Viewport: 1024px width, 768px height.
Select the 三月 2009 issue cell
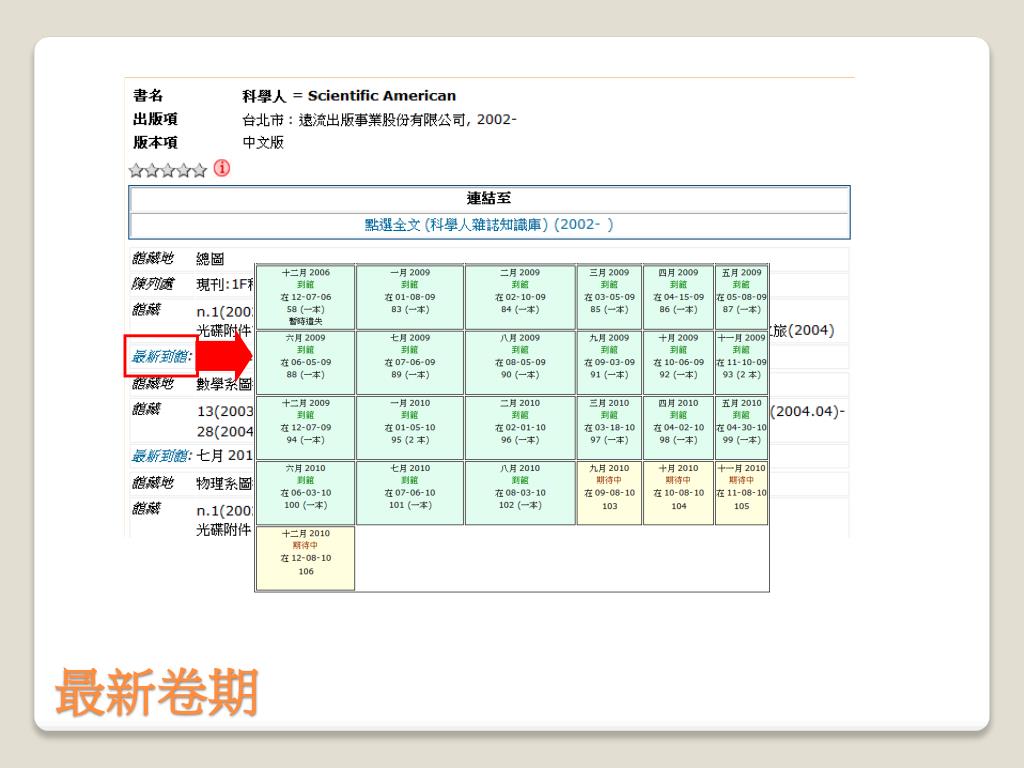[609, 296]
